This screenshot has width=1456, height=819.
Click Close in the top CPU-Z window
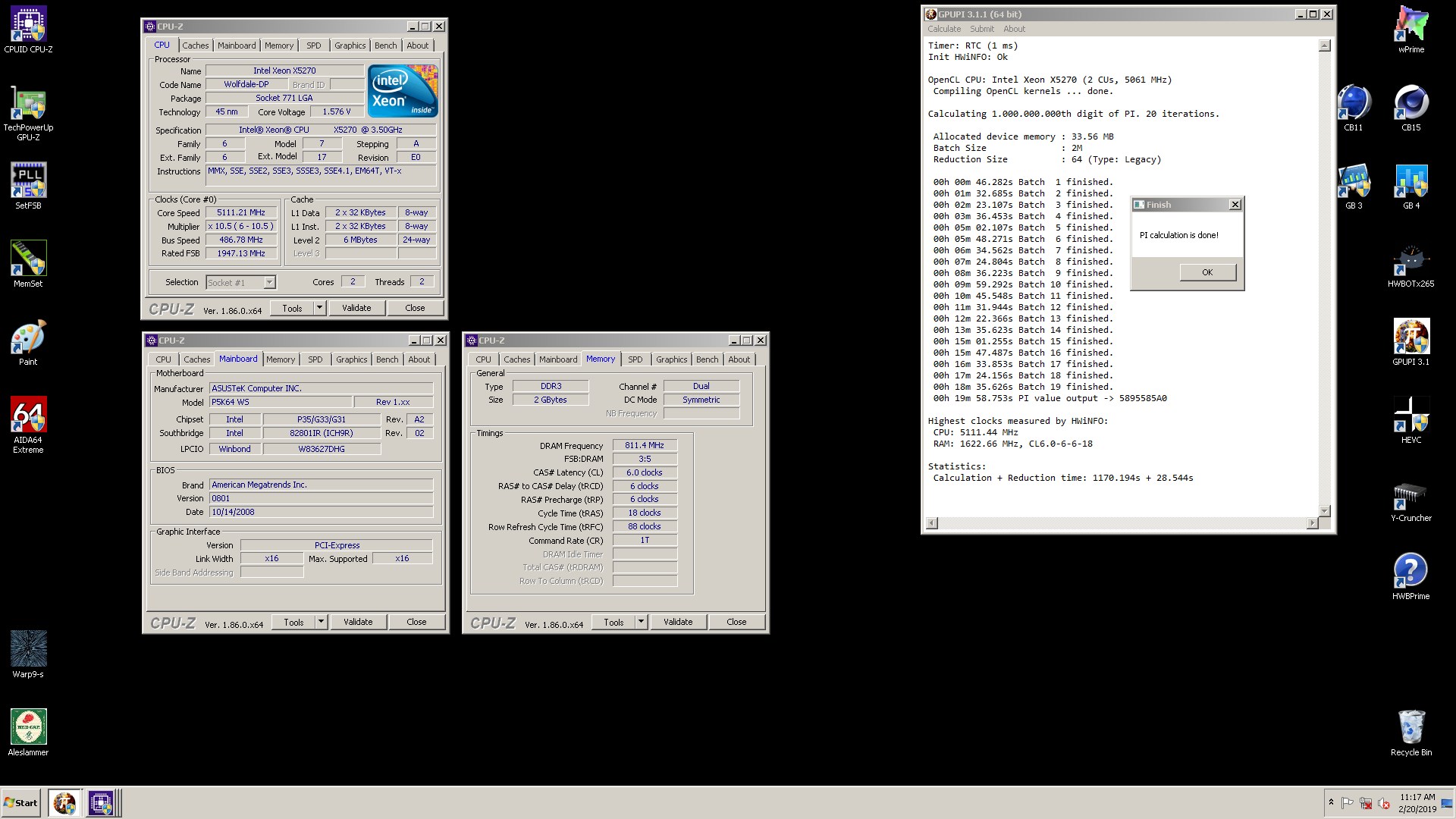[415, 308]
